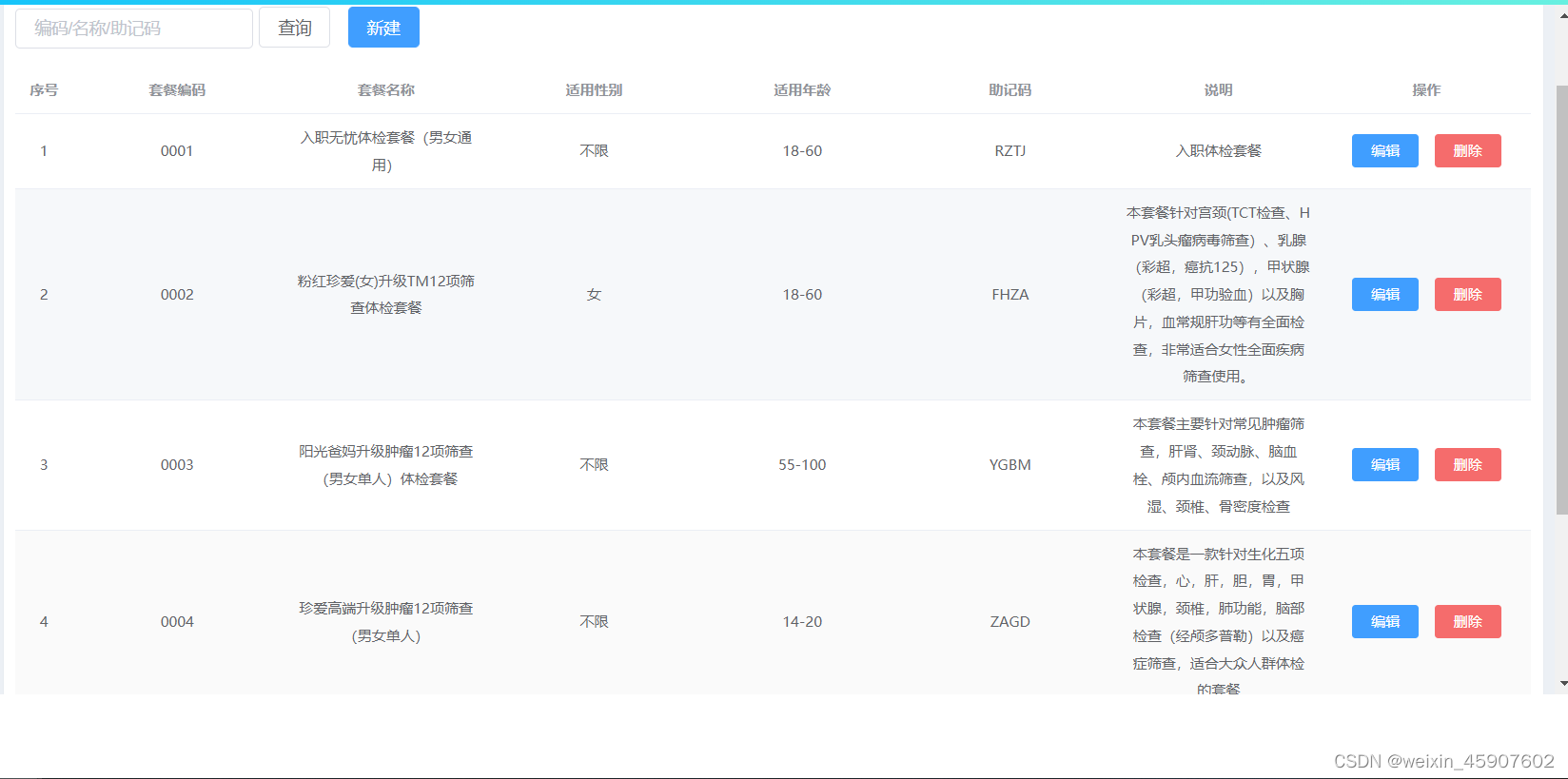Select the 0003 package code cell
The height and width of the screenshot is (779, 1568).
177,465
